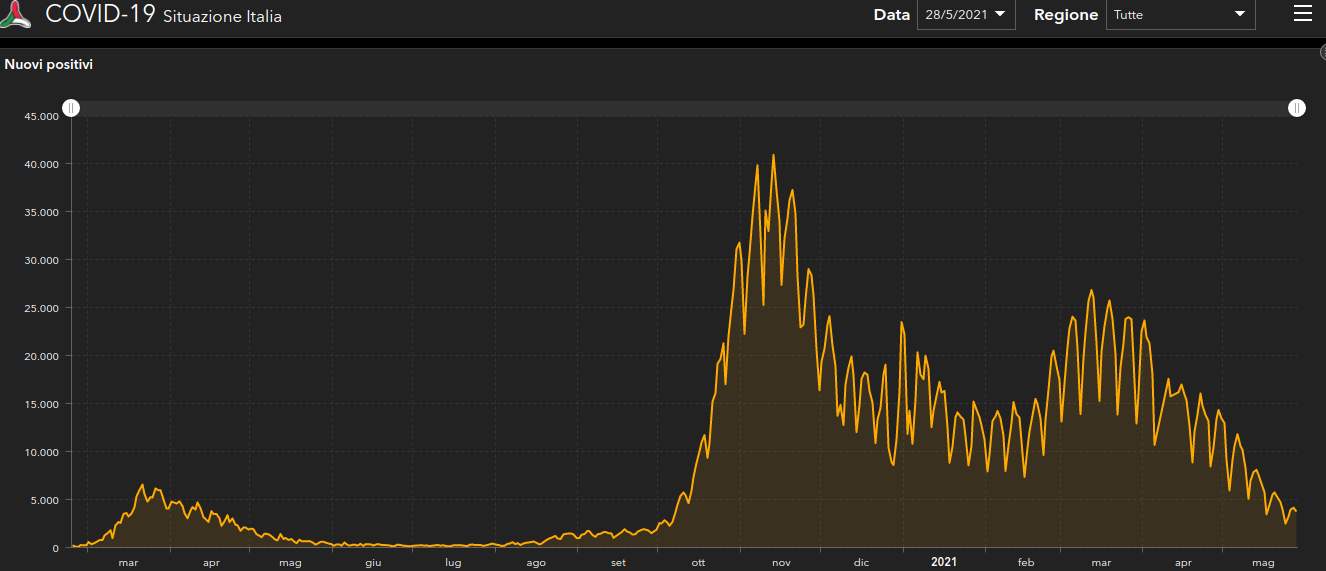The image size is (1326, 571).
Task: Click the March 2021 peak on the chart
Action: click(x=1091, y=291)
